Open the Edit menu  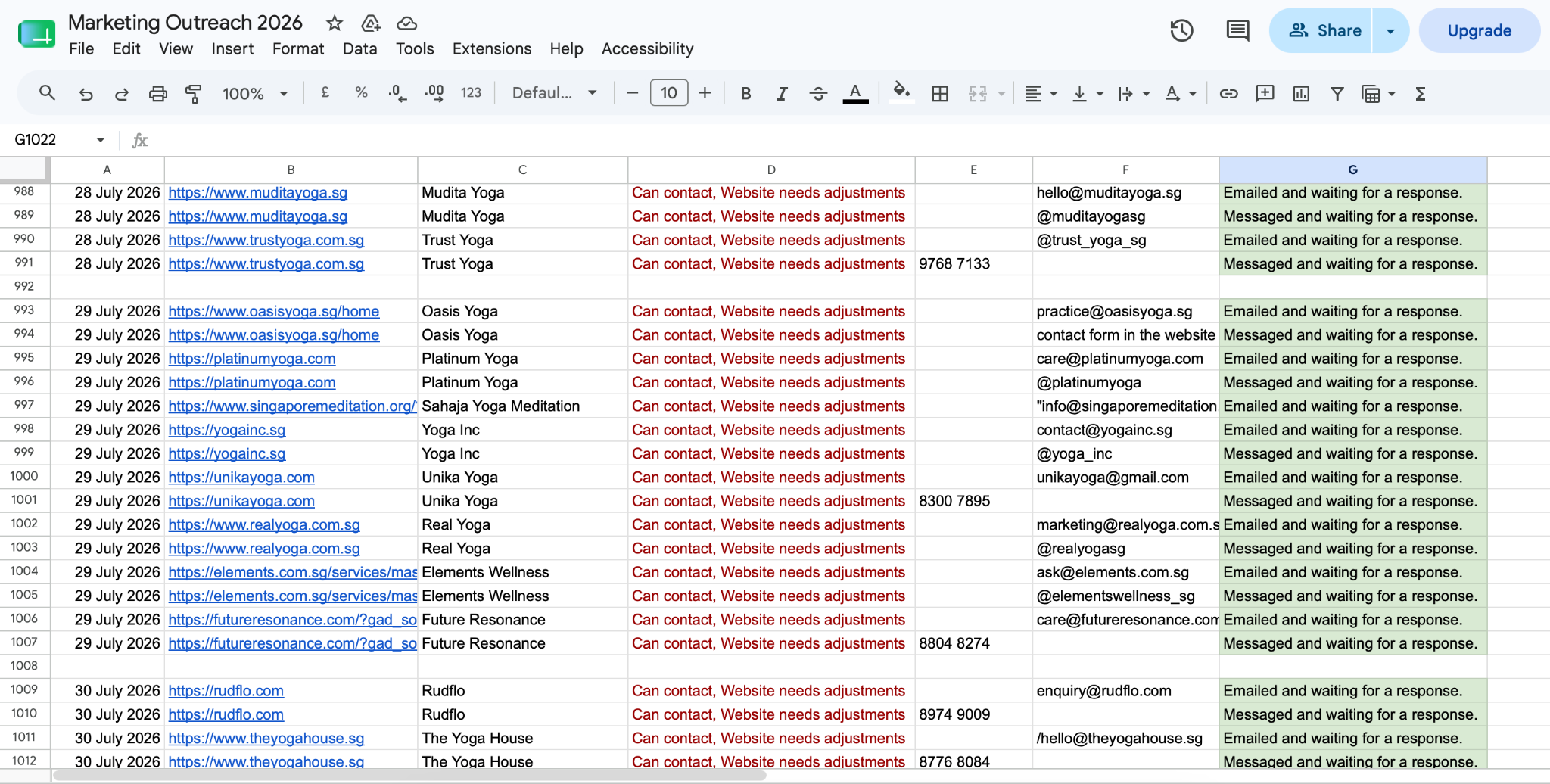tap(126, 48)
